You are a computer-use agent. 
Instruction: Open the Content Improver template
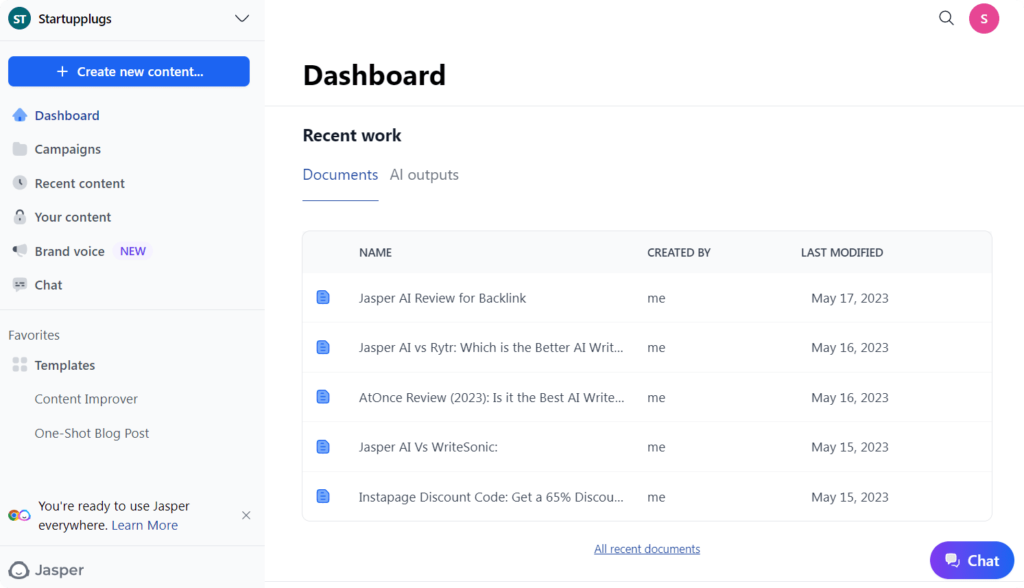click(86, 399)
